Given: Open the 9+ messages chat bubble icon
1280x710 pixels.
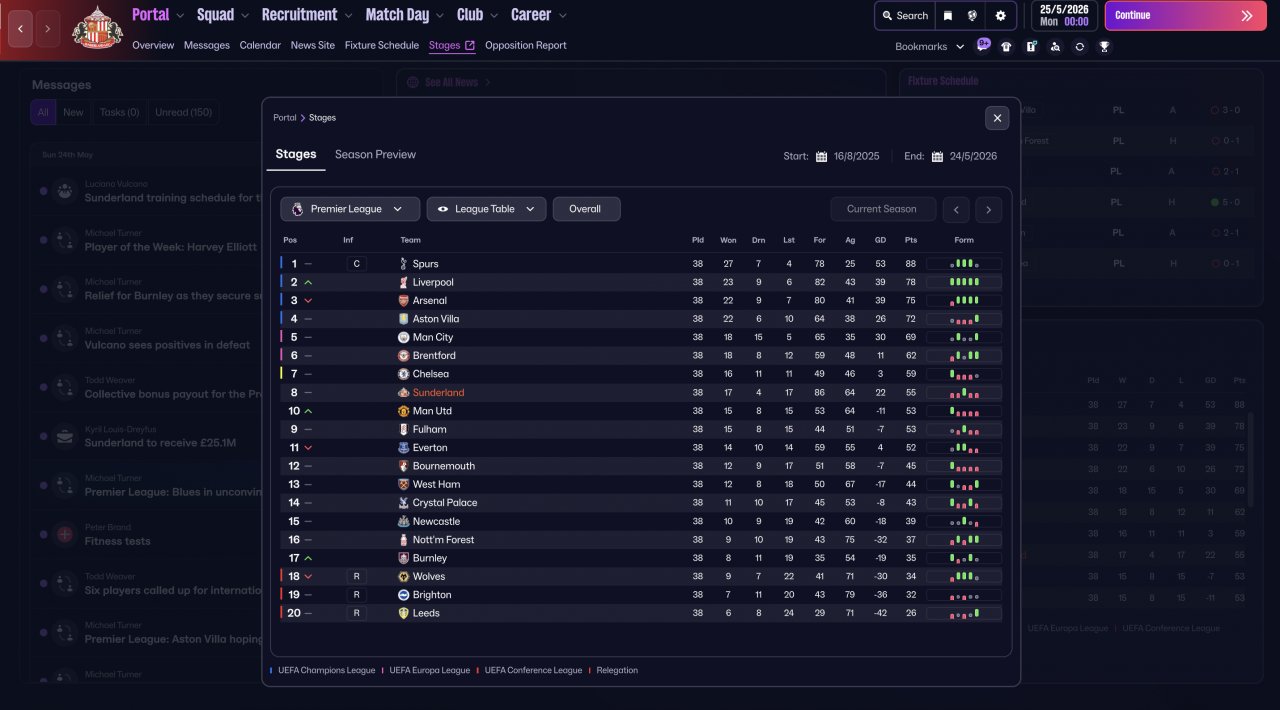Looking at the screenshot, I should (x=983, y=45).
